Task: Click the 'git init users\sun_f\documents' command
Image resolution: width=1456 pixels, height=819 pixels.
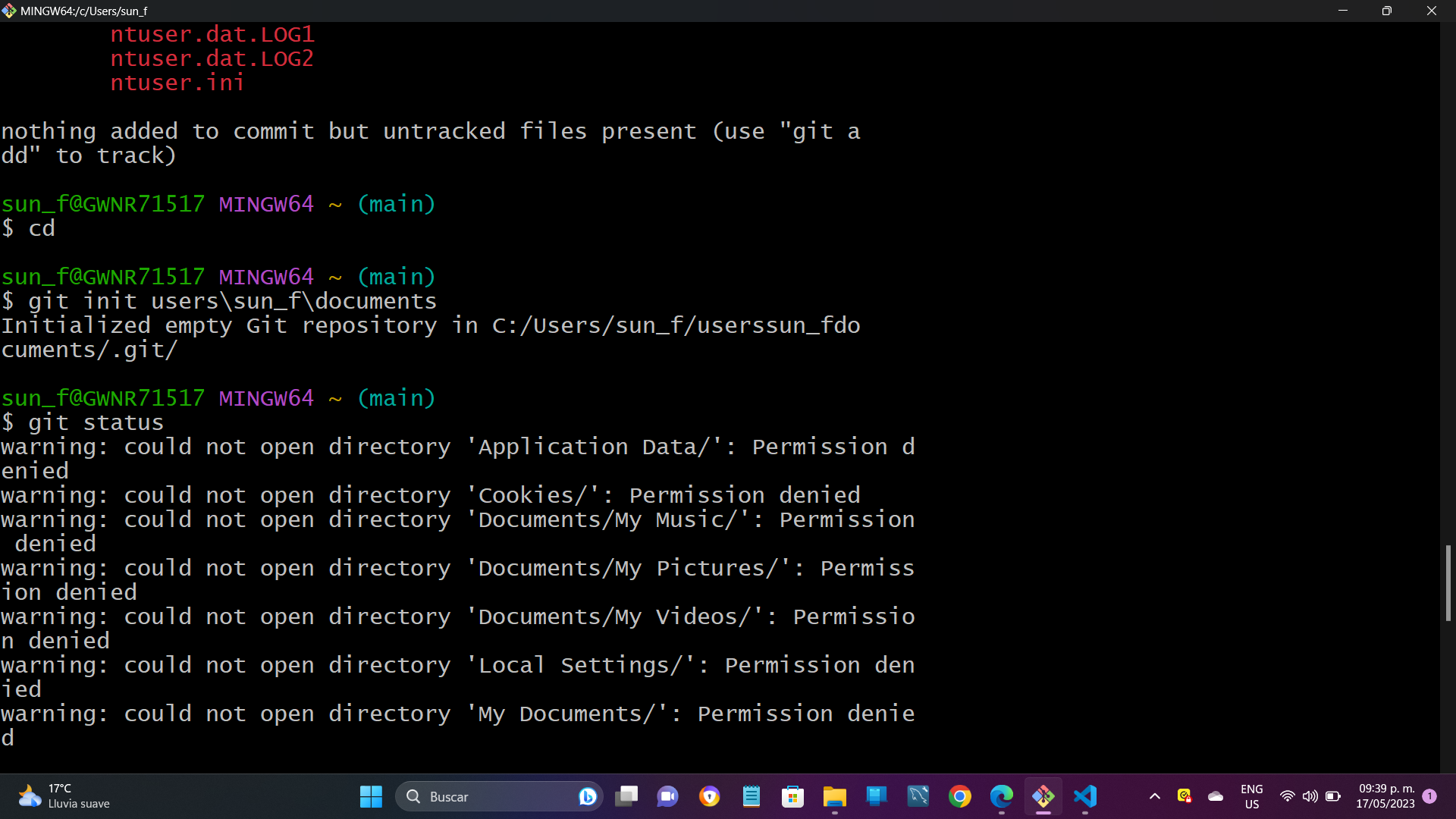Action: pos(232,301)
